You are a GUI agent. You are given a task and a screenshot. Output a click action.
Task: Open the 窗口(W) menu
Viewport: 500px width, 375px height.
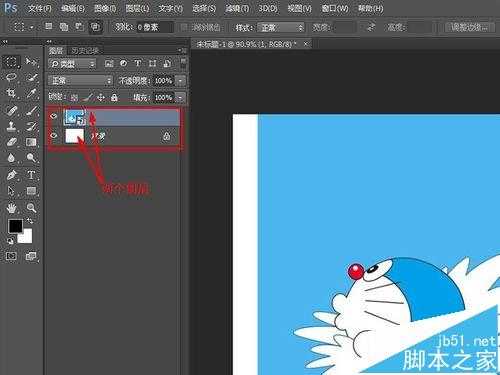pos(335,8)
